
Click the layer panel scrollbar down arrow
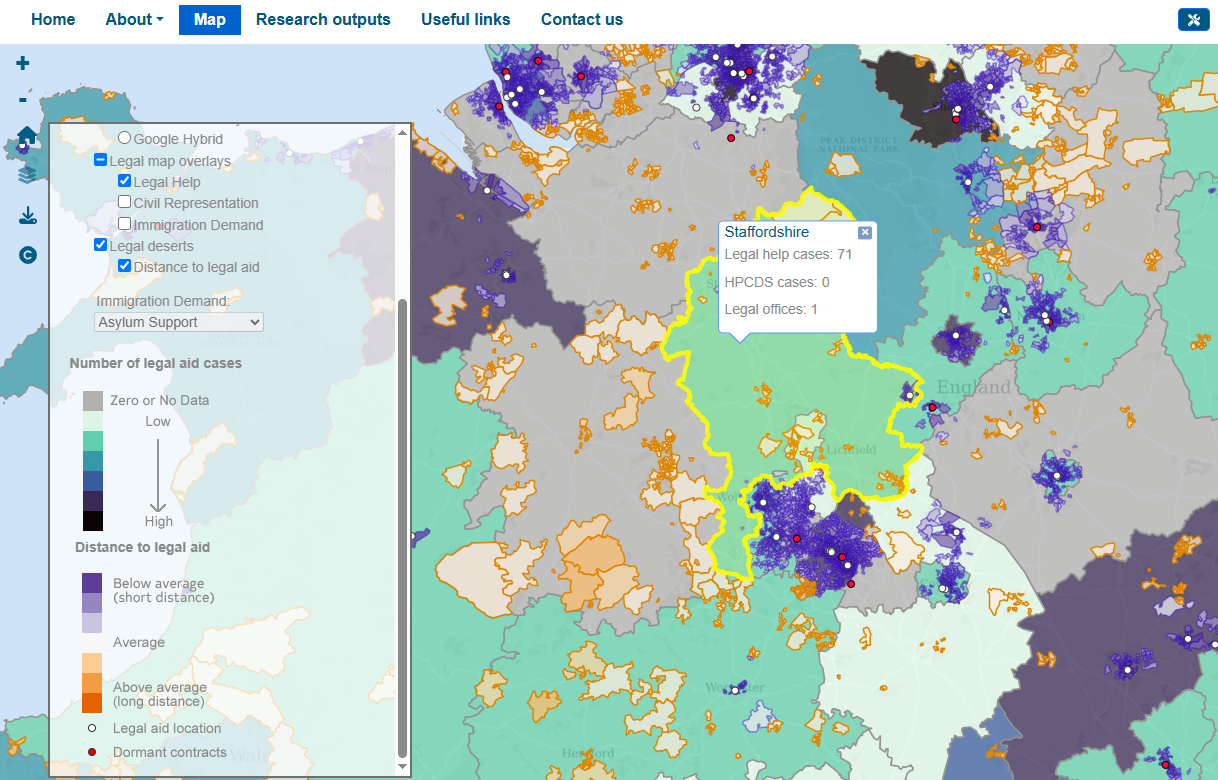403,766
